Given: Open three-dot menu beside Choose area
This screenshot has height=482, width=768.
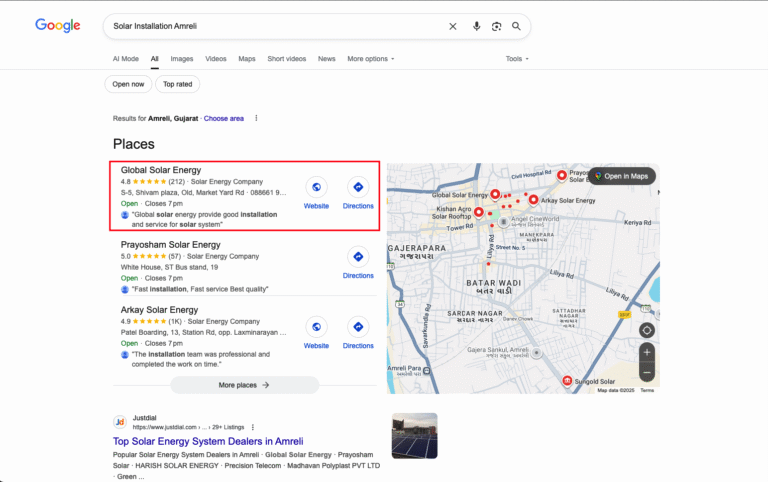Looking at the screenshot, I should pos(256,118).
